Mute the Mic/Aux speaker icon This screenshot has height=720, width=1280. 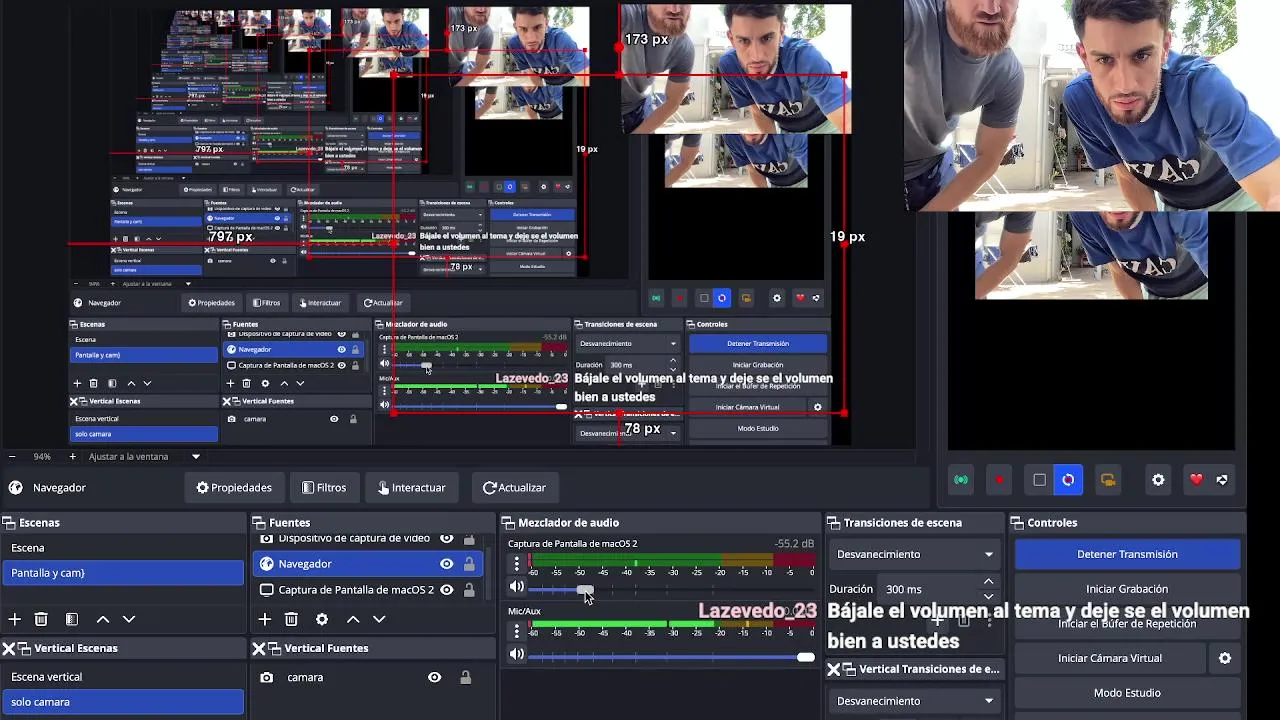point(516,655)
